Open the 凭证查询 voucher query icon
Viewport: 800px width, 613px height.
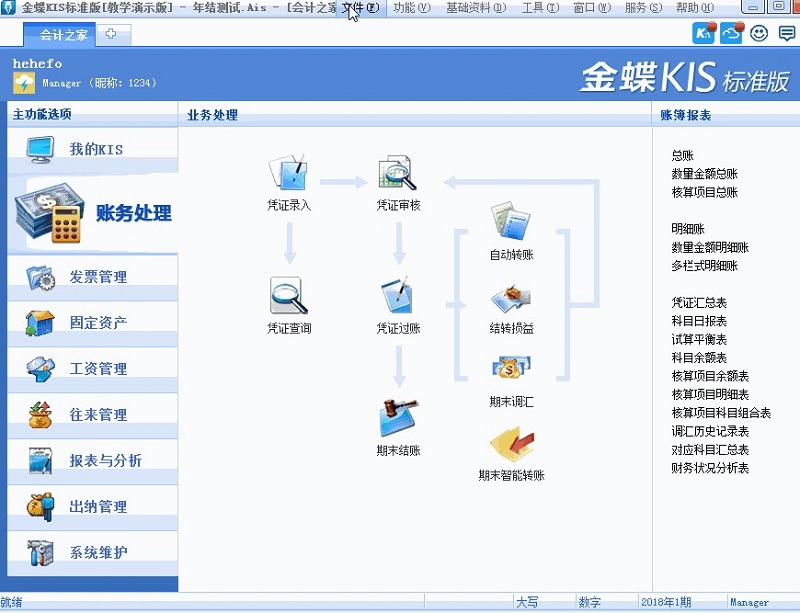[x=289, y=295]
